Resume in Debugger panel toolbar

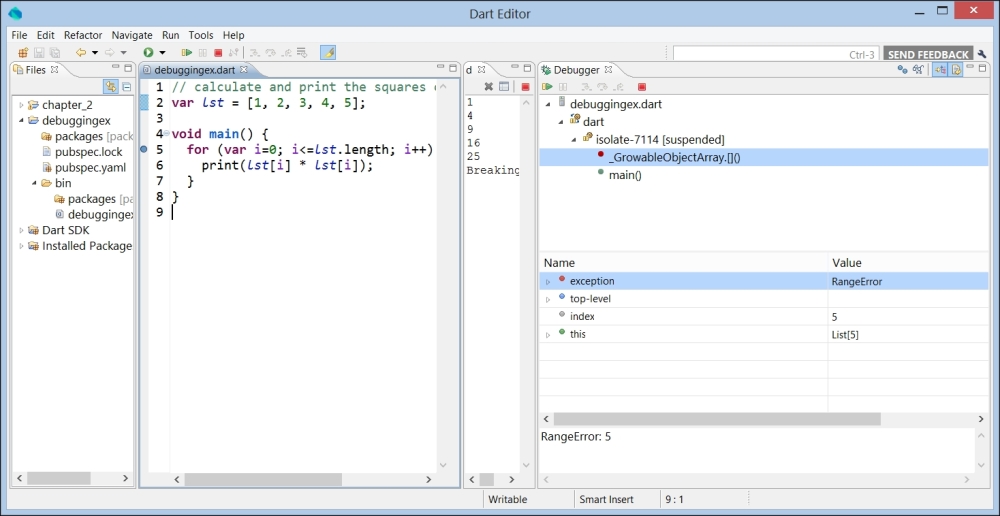tap(547, 87)
